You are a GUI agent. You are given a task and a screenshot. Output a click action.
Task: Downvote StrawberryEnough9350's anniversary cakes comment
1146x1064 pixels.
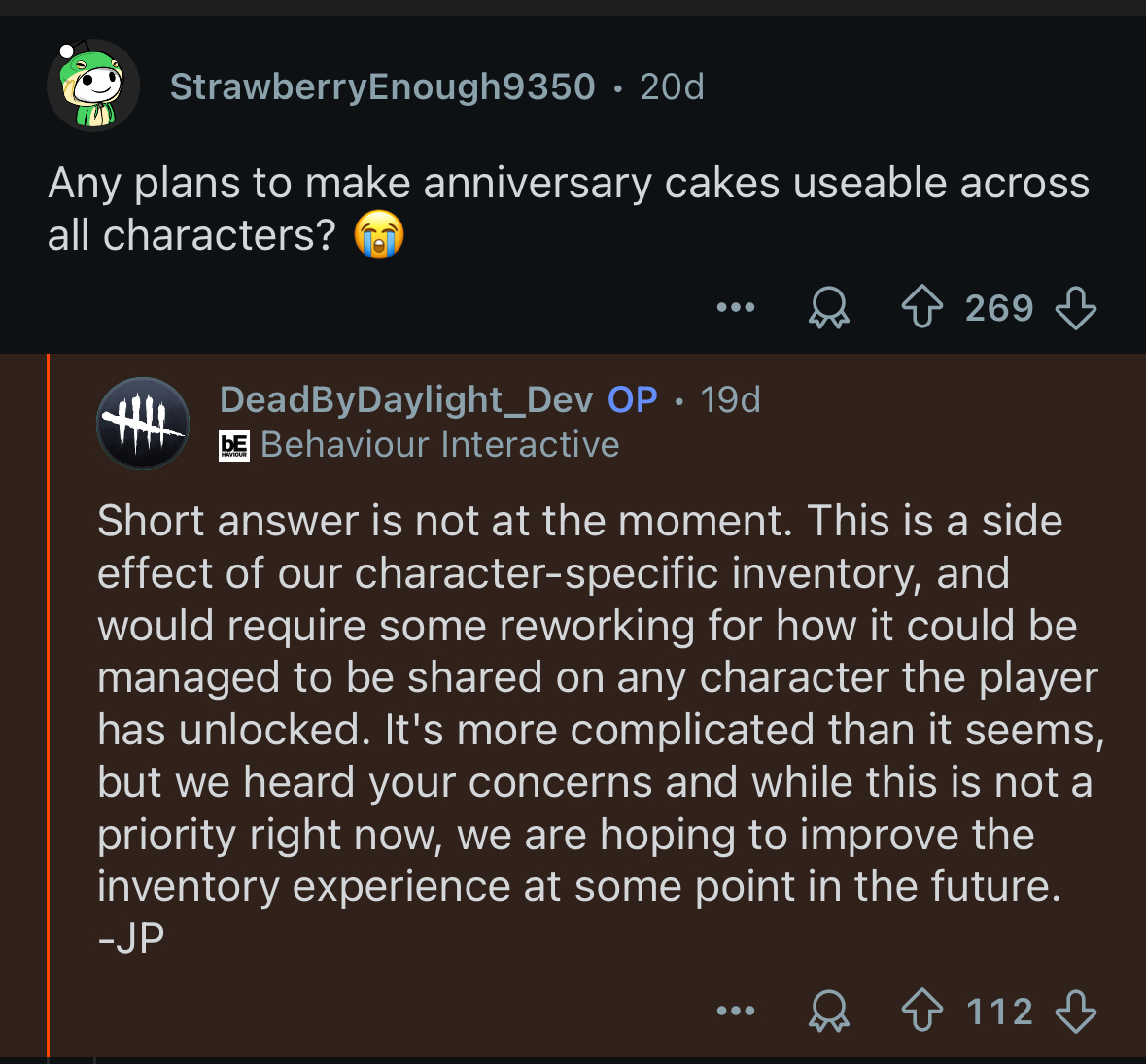(x=1075, y=309)
